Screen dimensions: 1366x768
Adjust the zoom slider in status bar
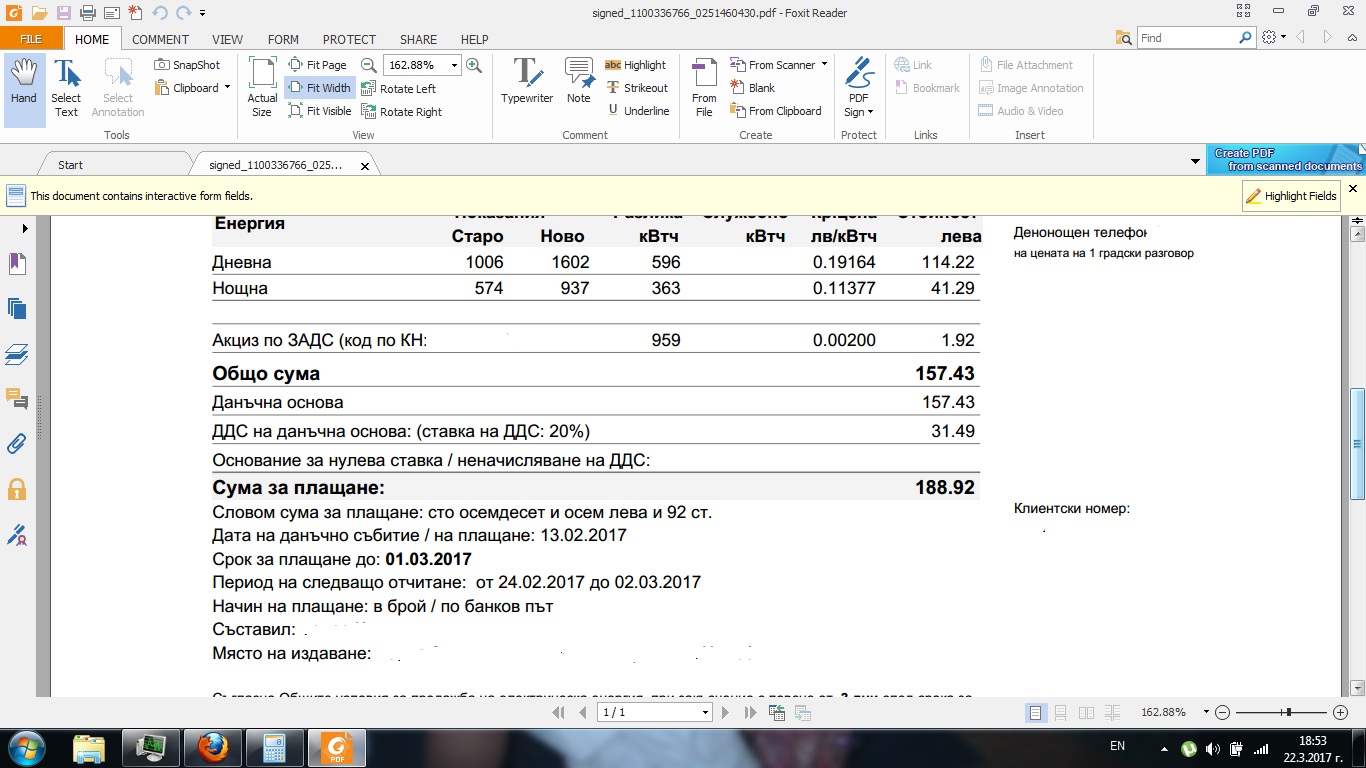pos(1289,712)
